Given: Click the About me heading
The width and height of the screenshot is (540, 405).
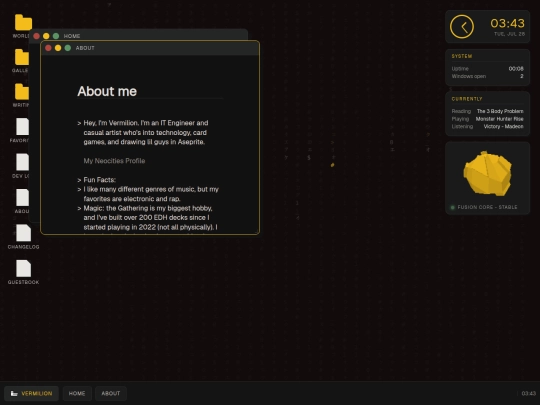Looking at the screenshot, I should tap(107, 91).
